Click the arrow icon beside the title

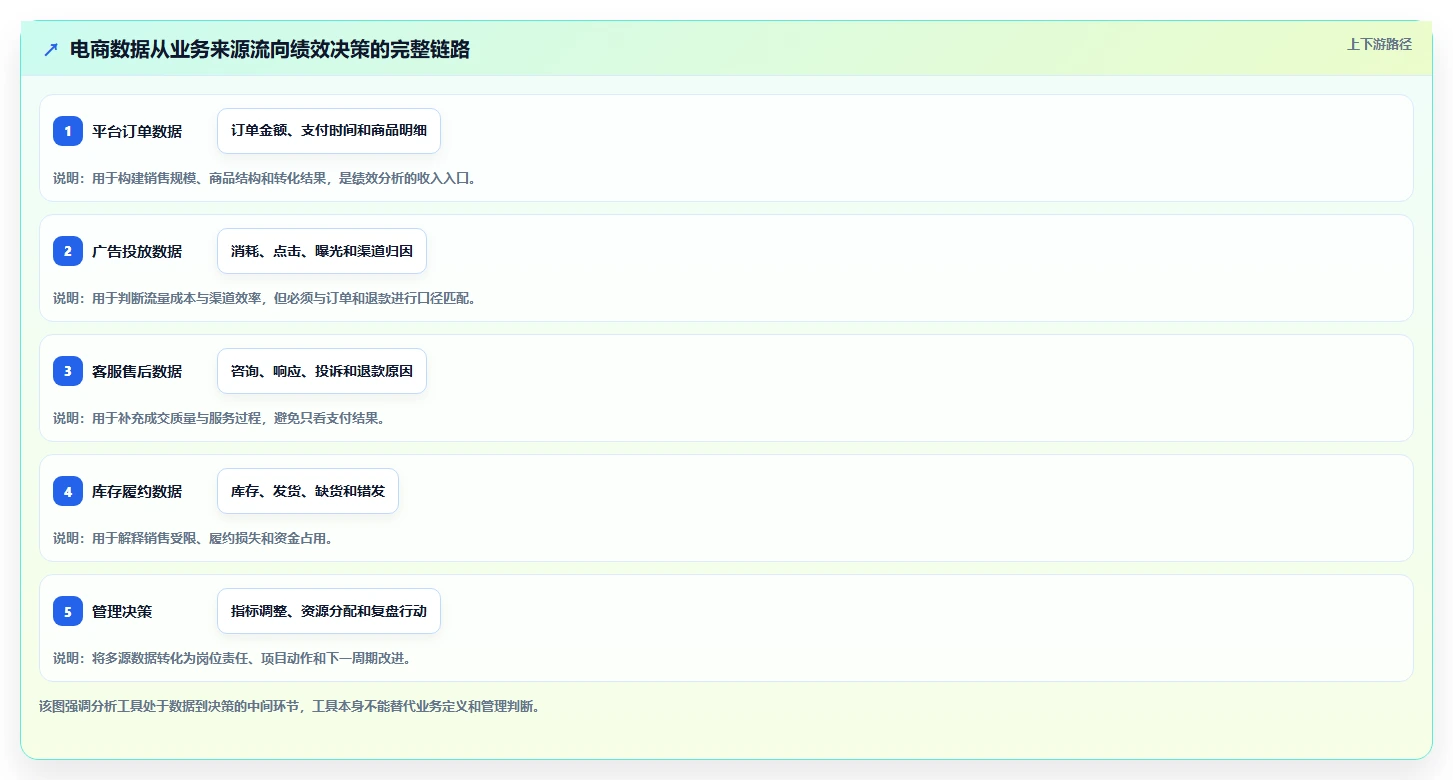point(51,49)
